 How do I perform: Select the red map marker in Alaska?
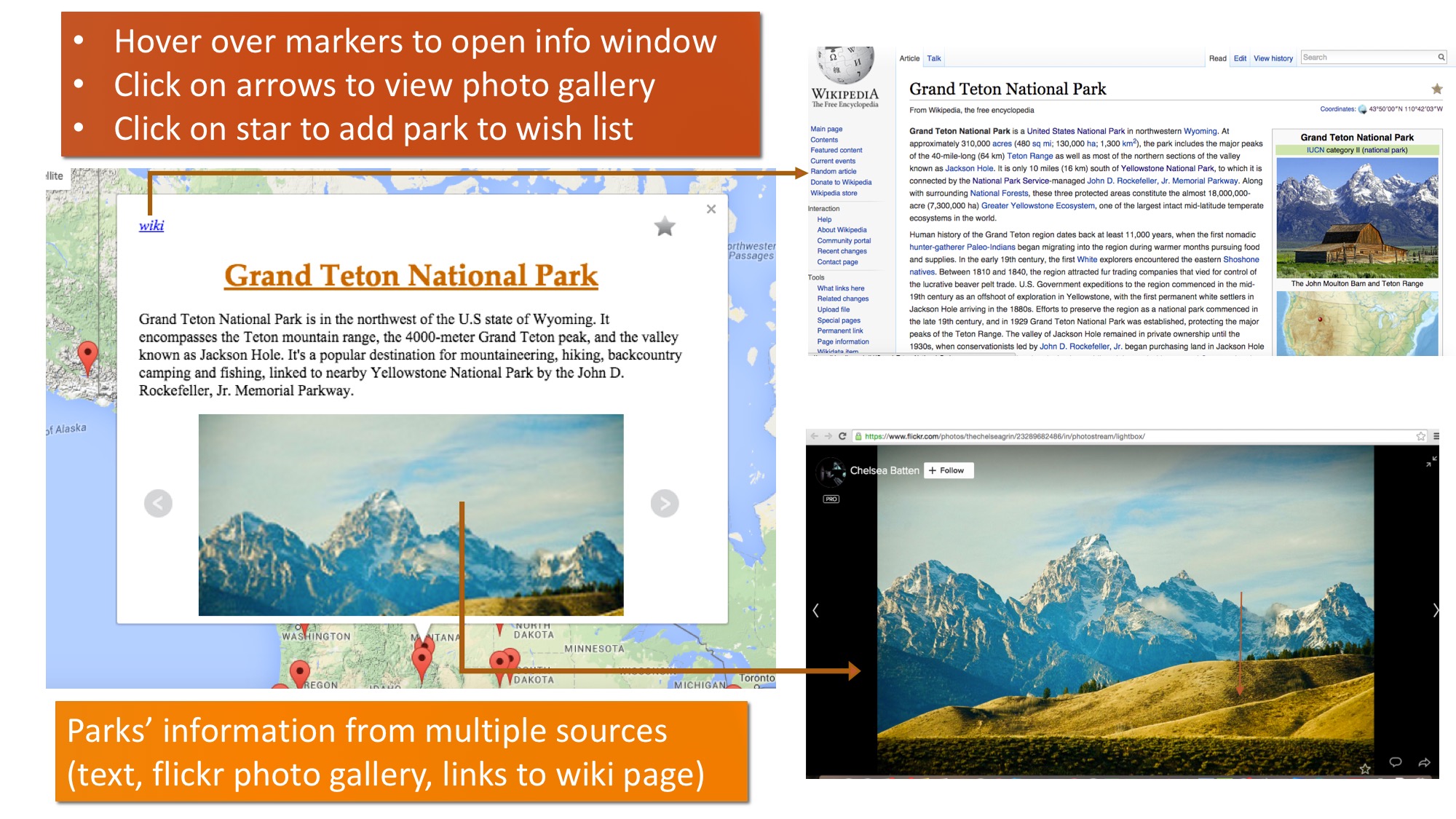tap(88, 358)
